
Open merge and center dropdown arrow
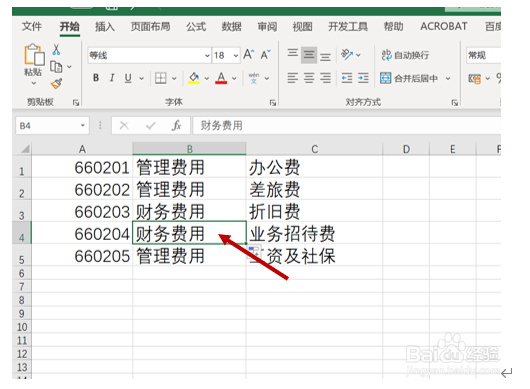click(x=448, y=78)
